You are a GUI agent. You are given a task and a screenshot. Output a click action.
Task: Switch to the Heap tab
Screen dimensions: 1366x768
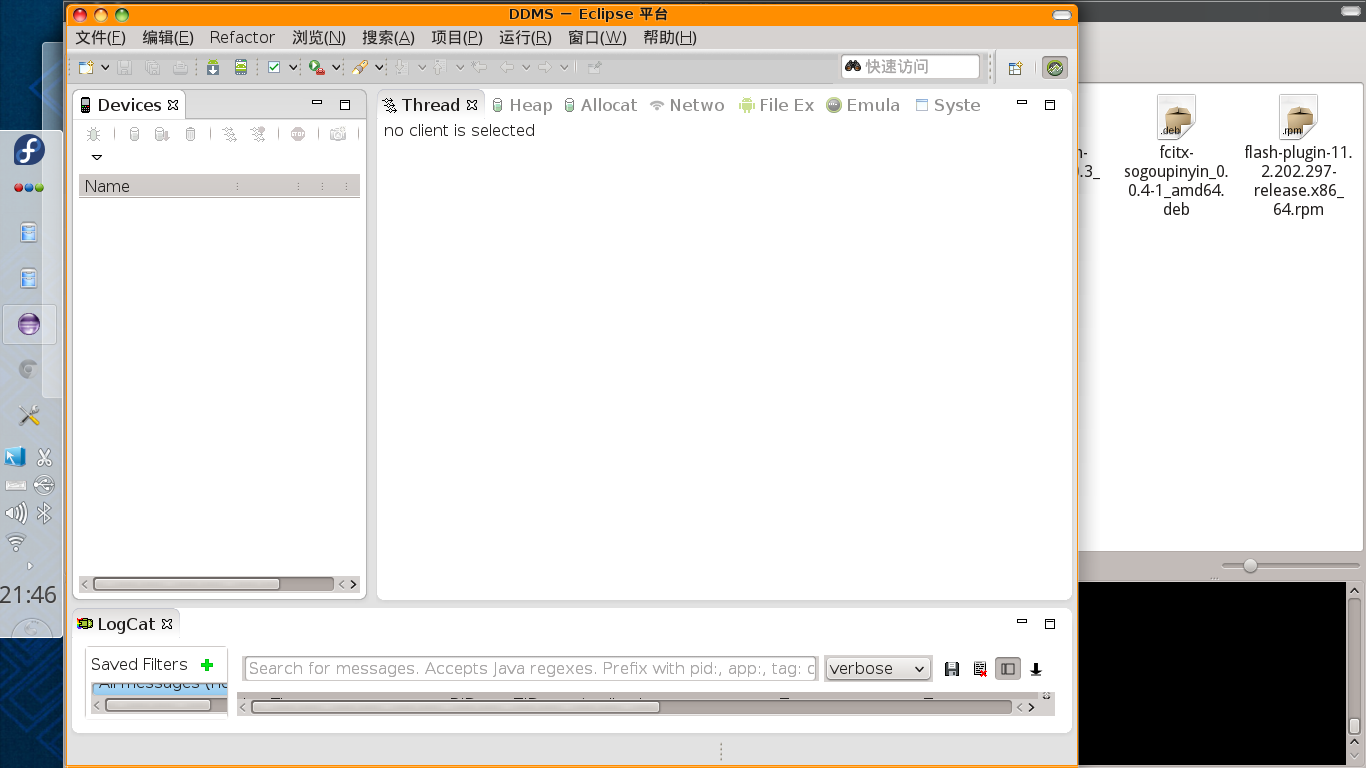521,105
